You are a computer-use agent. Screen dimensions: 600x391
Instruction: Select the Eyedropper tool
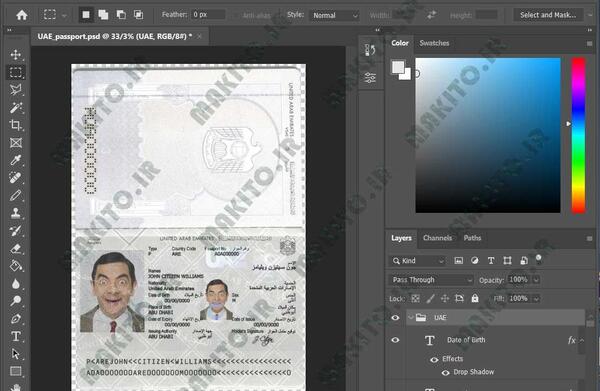(x=16, y=160)
